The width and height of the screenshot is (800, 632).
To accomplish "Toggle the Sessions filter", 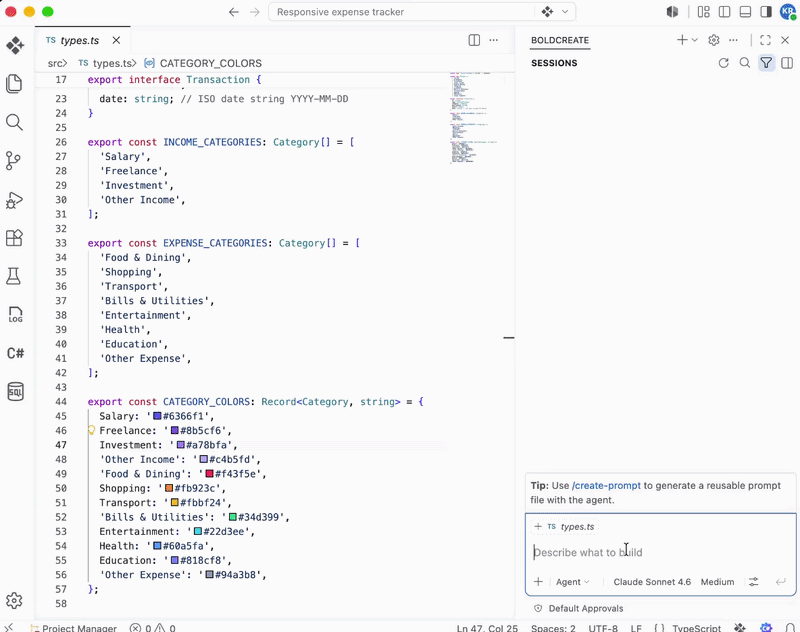I will point(766,63).
